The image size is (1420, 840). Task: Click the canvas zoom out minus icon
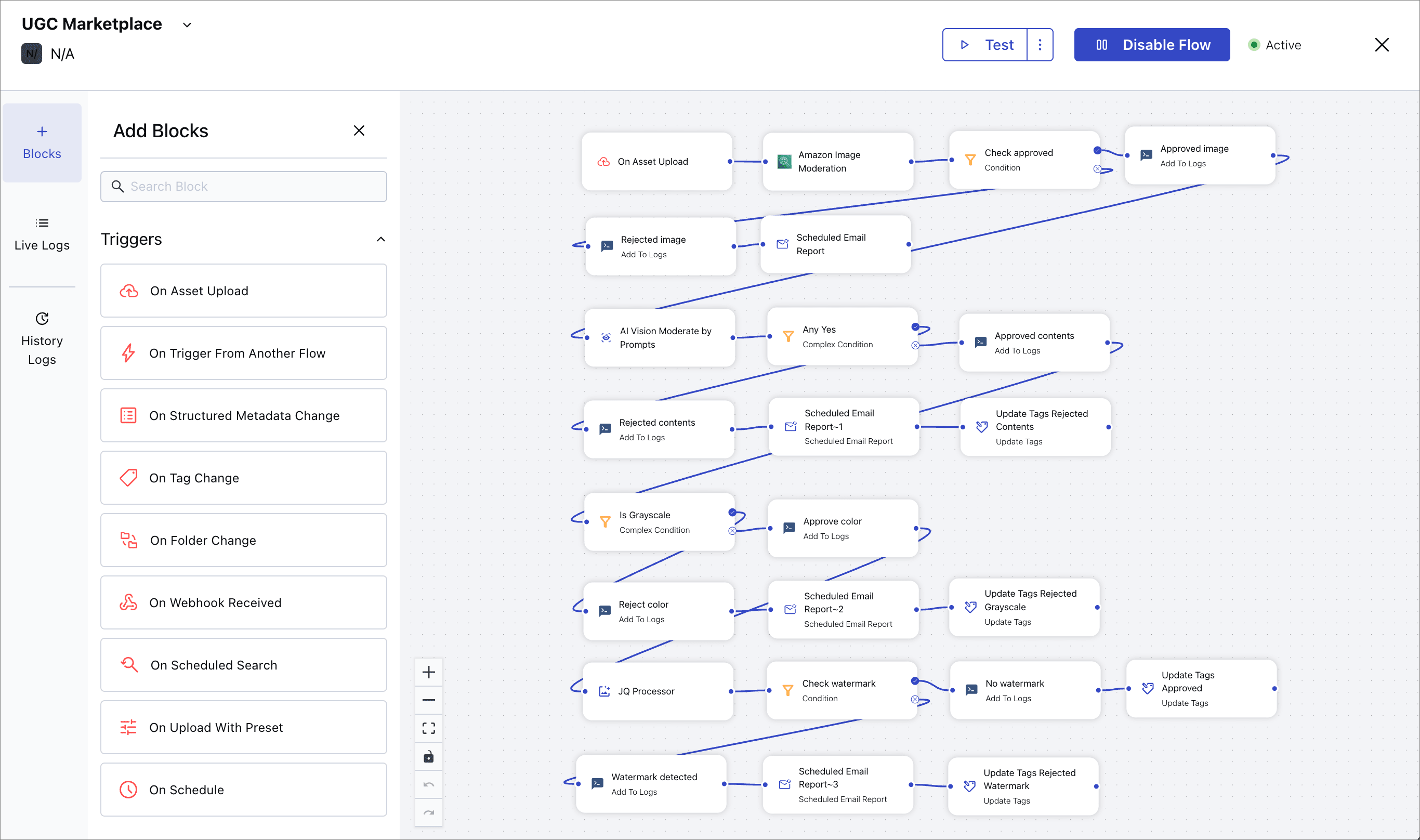tap(428, 700)
